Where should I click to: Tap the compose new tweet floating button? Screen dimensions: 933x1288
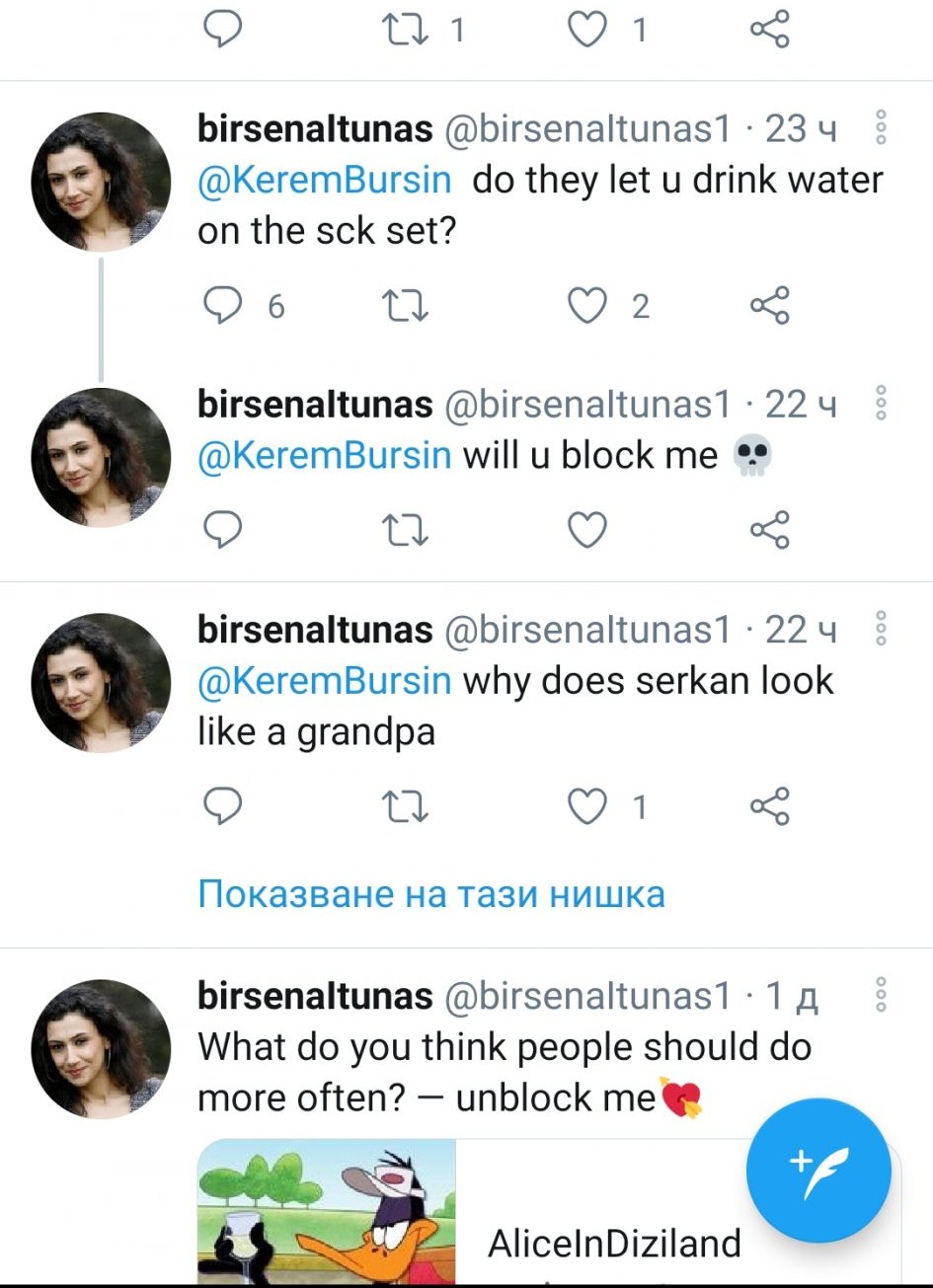click(x=818, y=1171)
